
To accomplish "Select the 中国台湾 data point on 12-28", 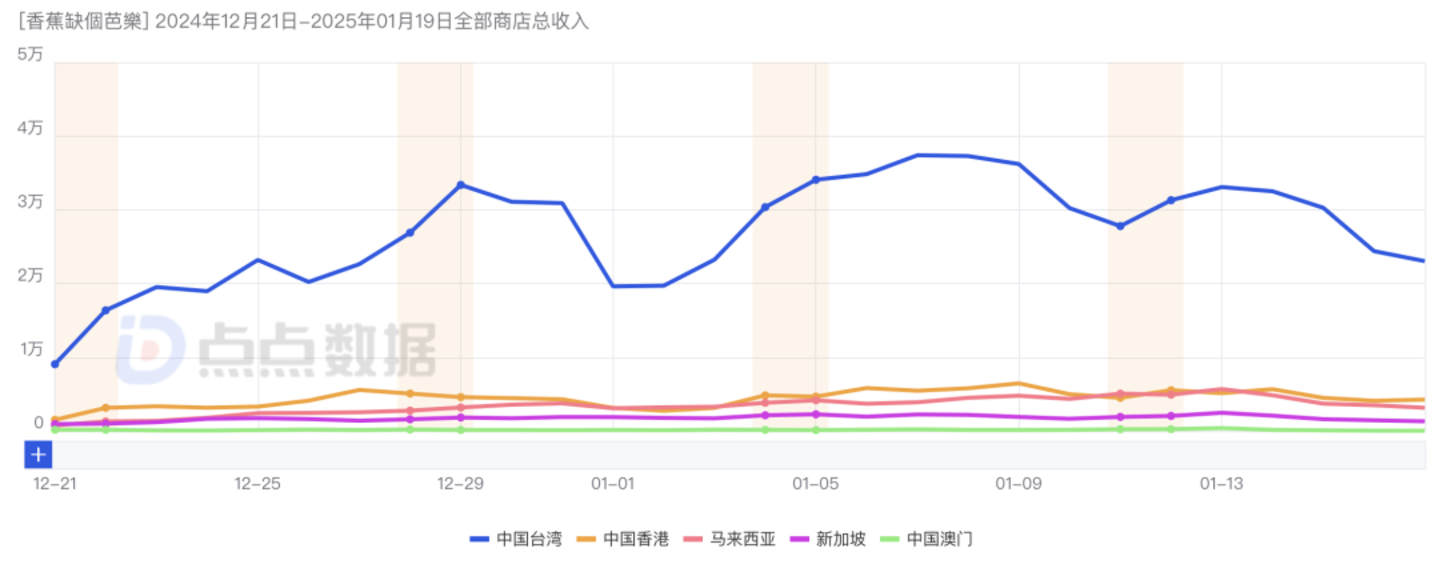I will pyautogui.click(x=410, y=233).
